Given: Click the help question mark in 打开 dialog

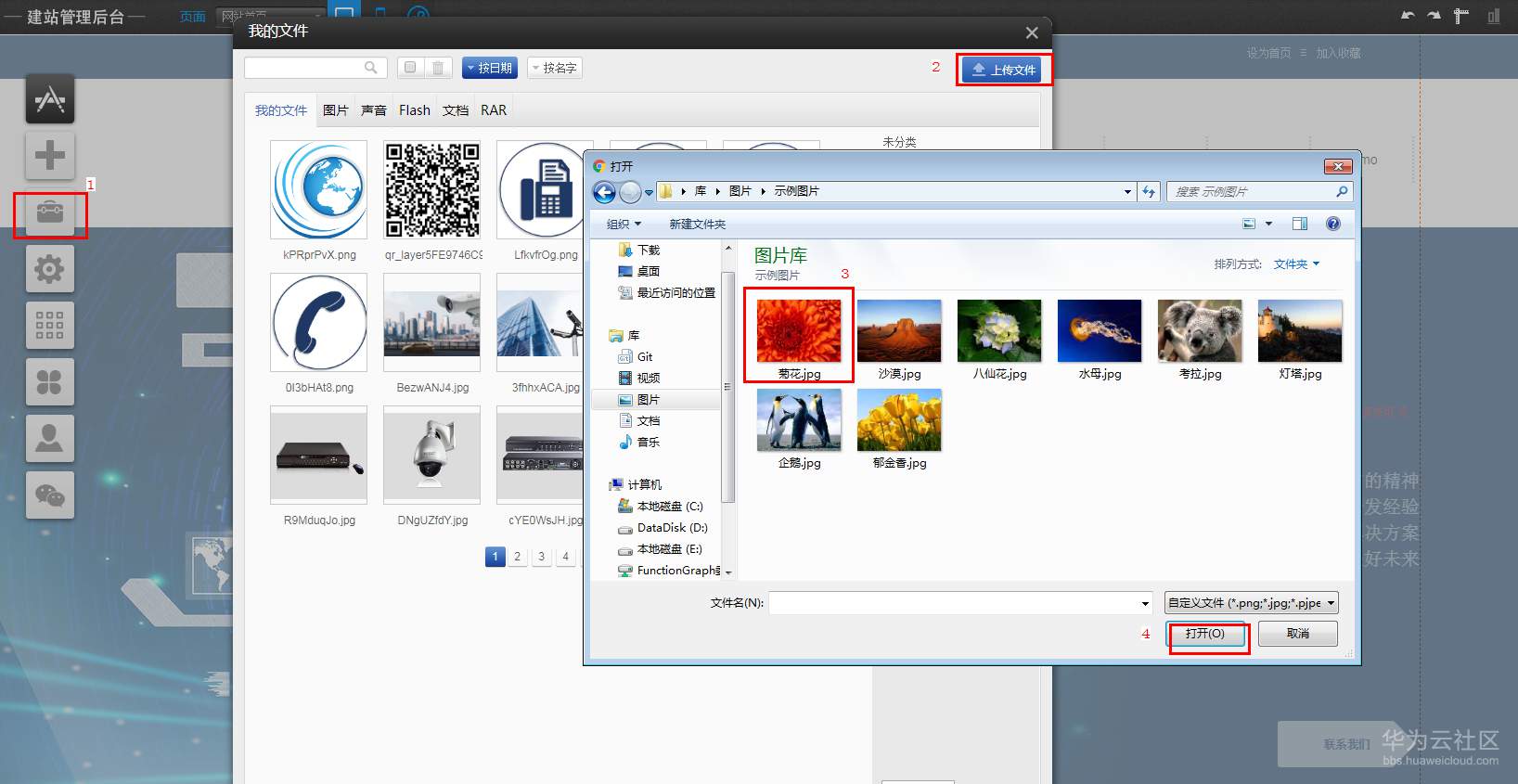Looking at the screenshot, I should click(1333, 224).
